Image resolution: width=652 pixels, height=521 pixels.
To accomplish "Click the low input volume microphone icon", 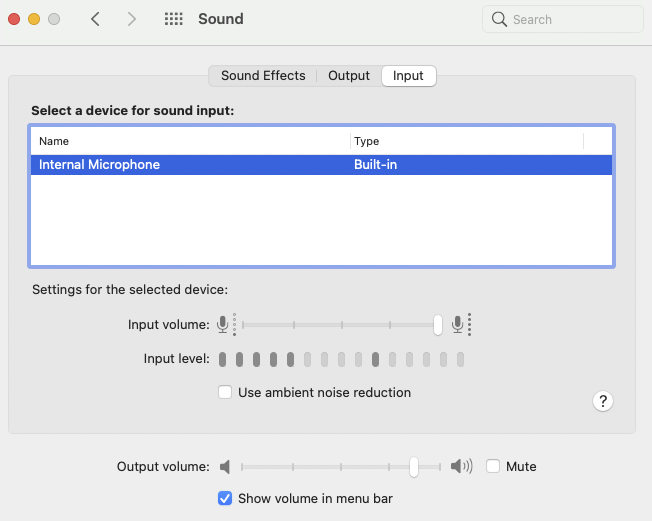I will pos(222,324).
